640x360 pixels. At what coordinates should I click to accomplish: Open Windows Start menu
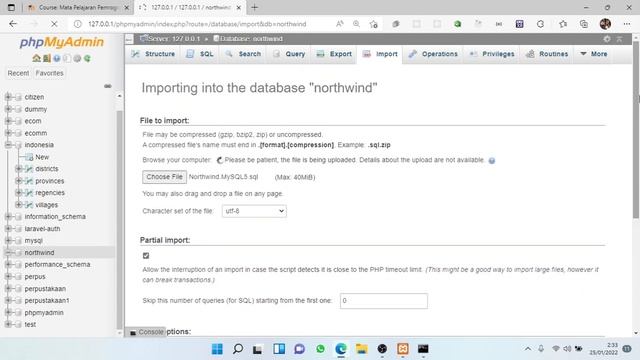coord(217,349)
